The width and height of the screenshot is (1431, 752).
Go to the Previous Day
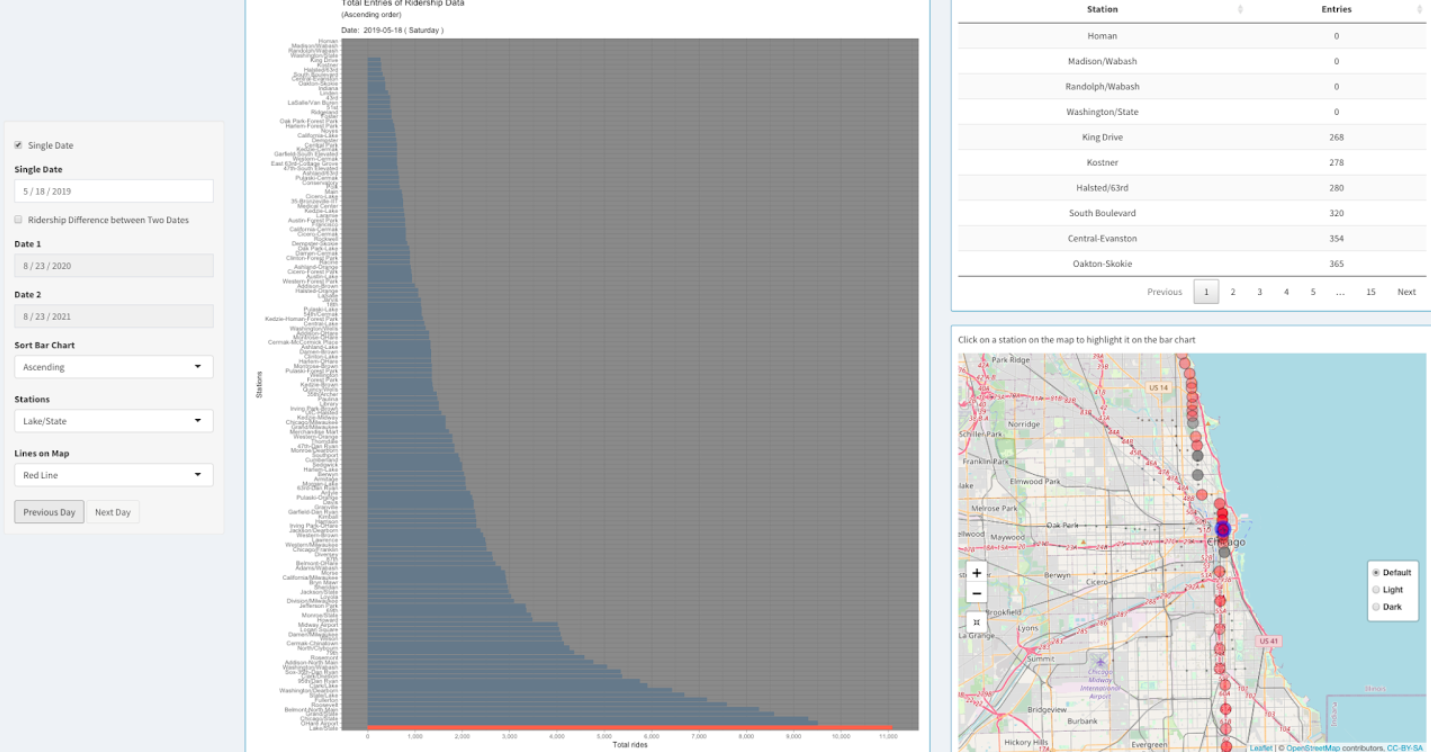pyautogui.click(x=49, y=512)
